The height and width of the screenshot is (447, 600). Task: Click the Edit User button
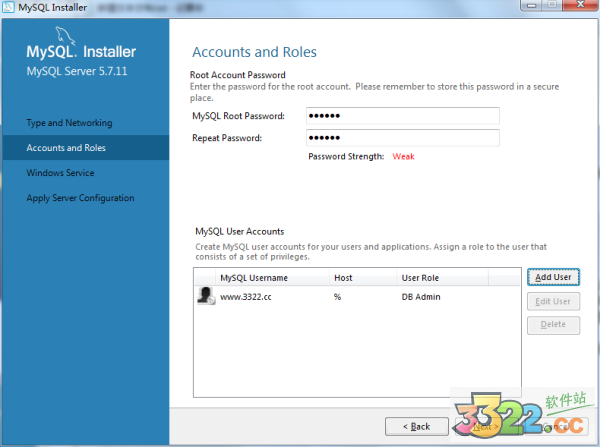pos(553,302)
